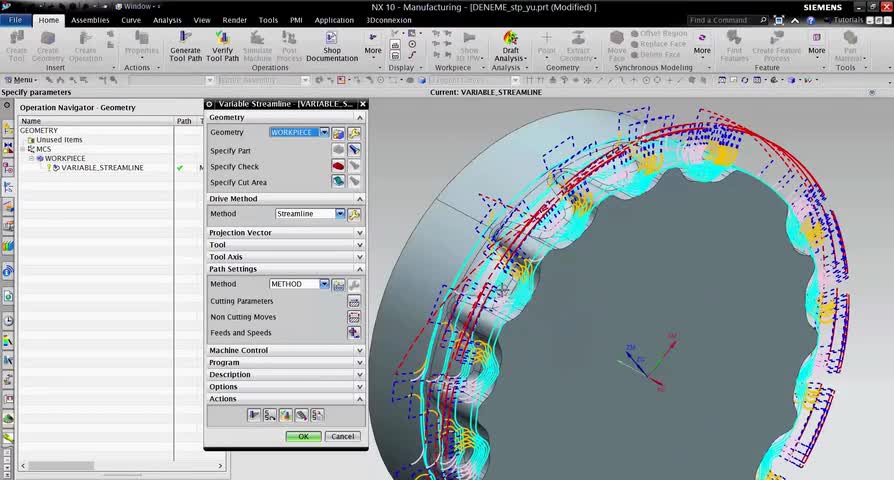
Task: Click the new method icon in Path Settings
Action: pos(339,284)
